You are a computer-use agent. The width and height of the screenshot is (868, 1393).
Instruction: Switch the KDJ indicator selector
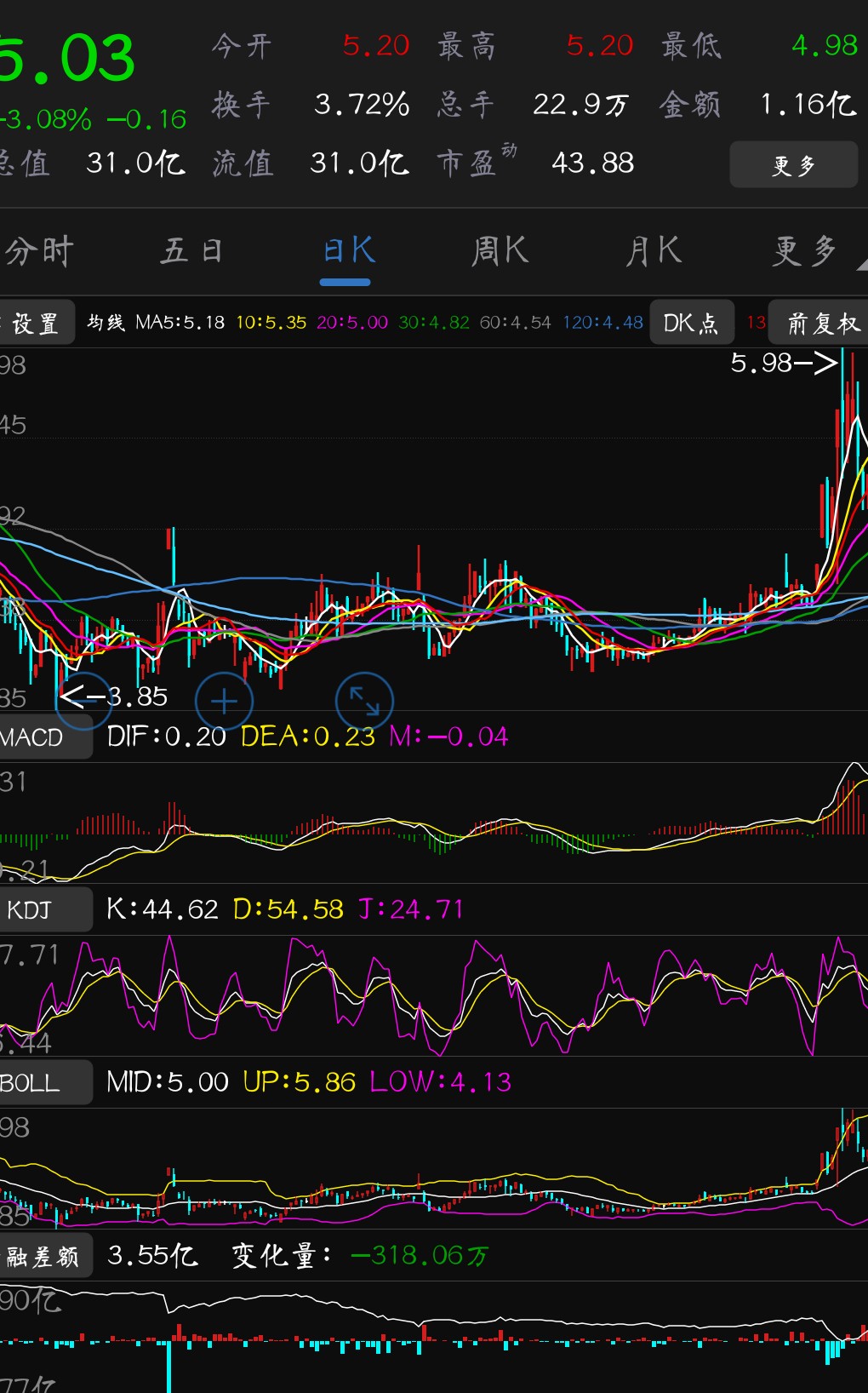point(44,910)
